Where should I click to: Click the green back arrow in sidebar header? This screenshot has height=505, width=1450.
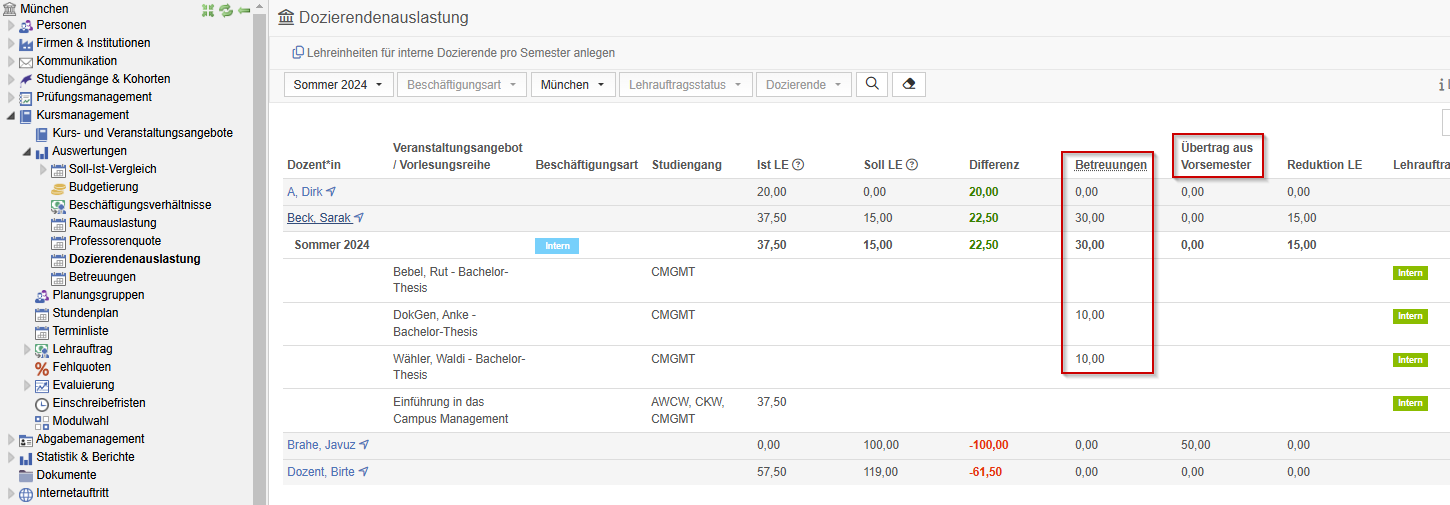point(243,10)
